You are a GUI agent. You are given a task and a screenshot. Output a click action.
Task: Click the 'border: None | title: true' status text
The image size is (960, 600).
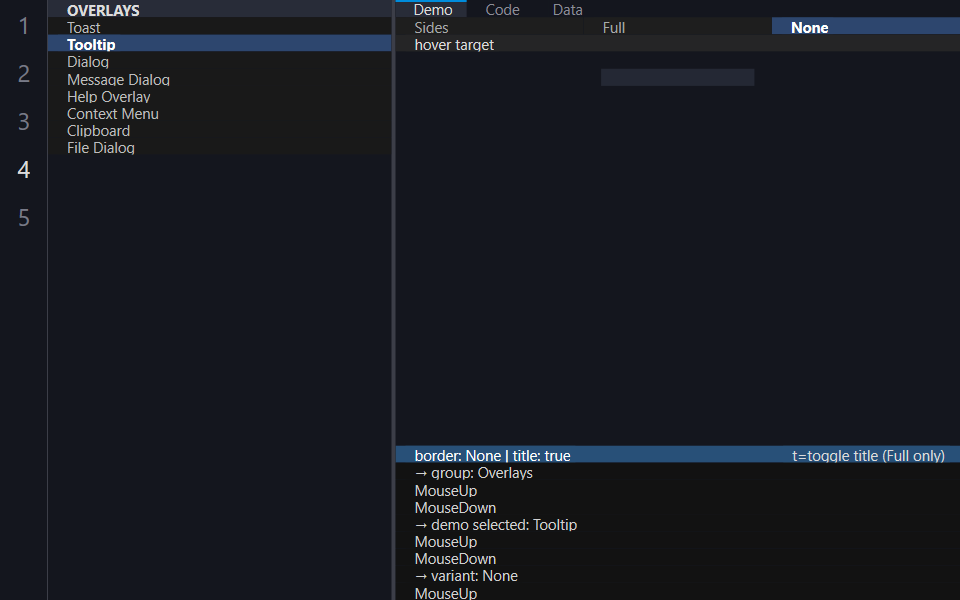[492, 456]
